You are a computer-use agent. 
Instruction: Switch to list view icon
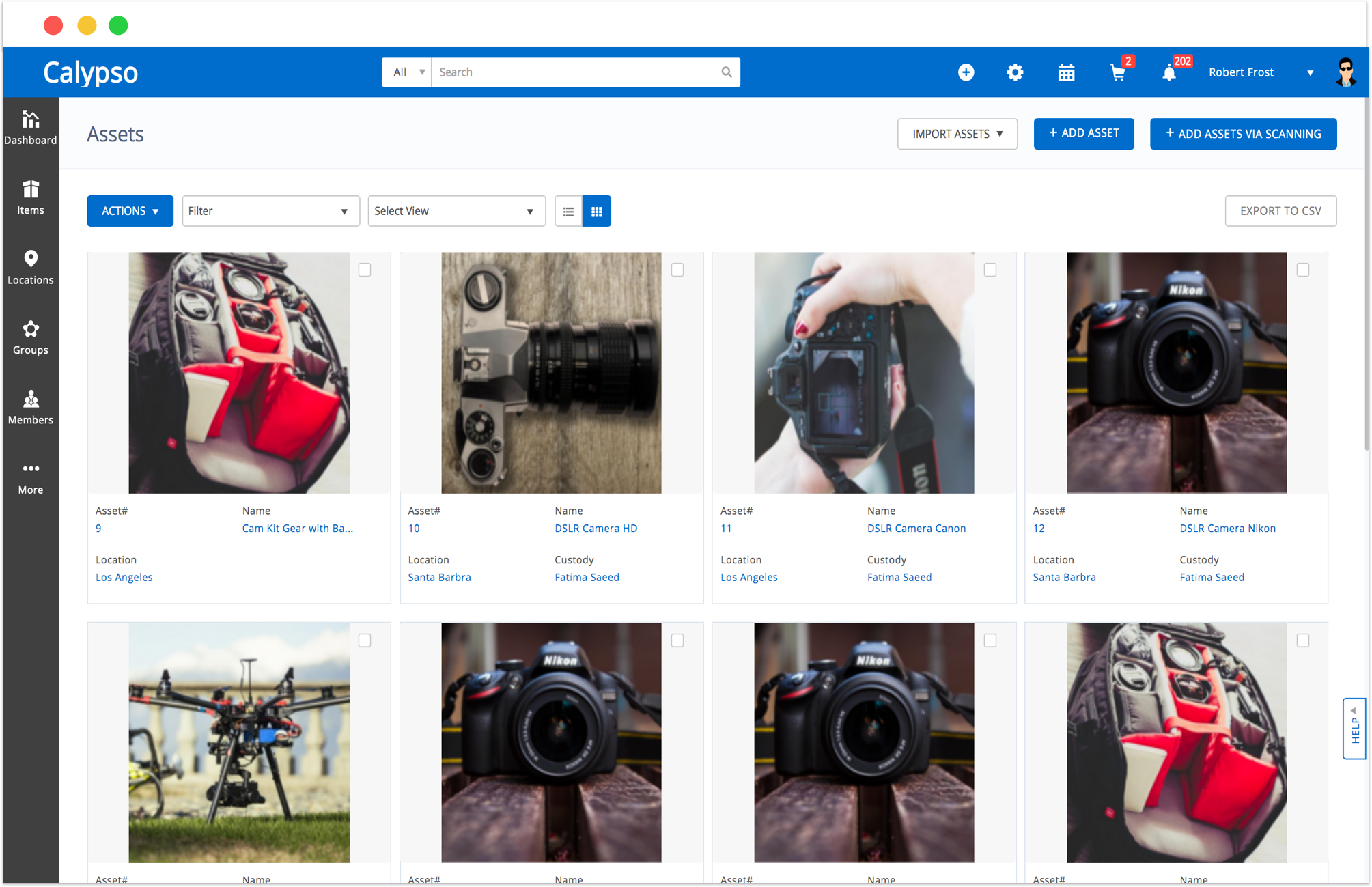pos(568,212)
